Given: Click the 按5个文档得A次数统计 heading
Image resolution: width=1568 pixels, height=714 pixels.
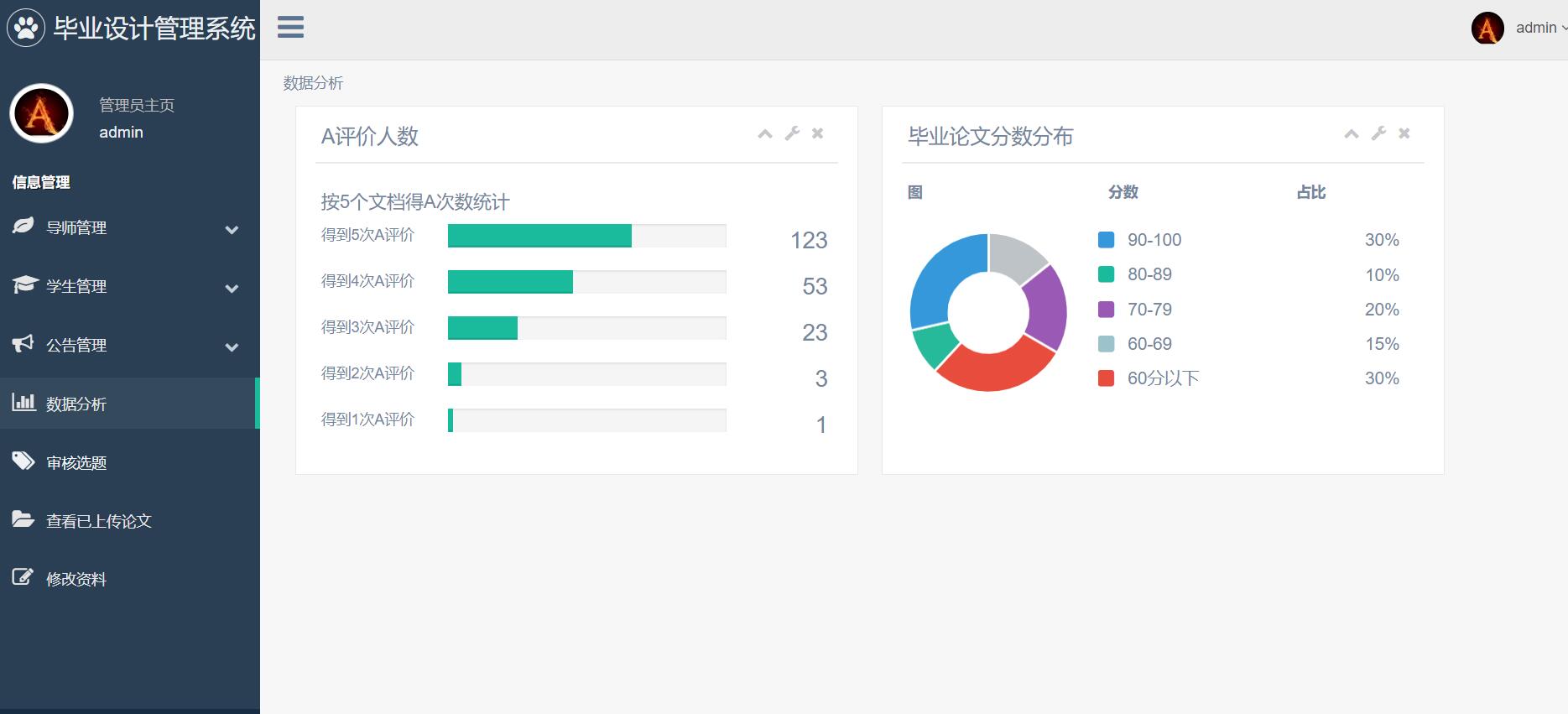Looking at the screenshot, I should click(415, 202).
